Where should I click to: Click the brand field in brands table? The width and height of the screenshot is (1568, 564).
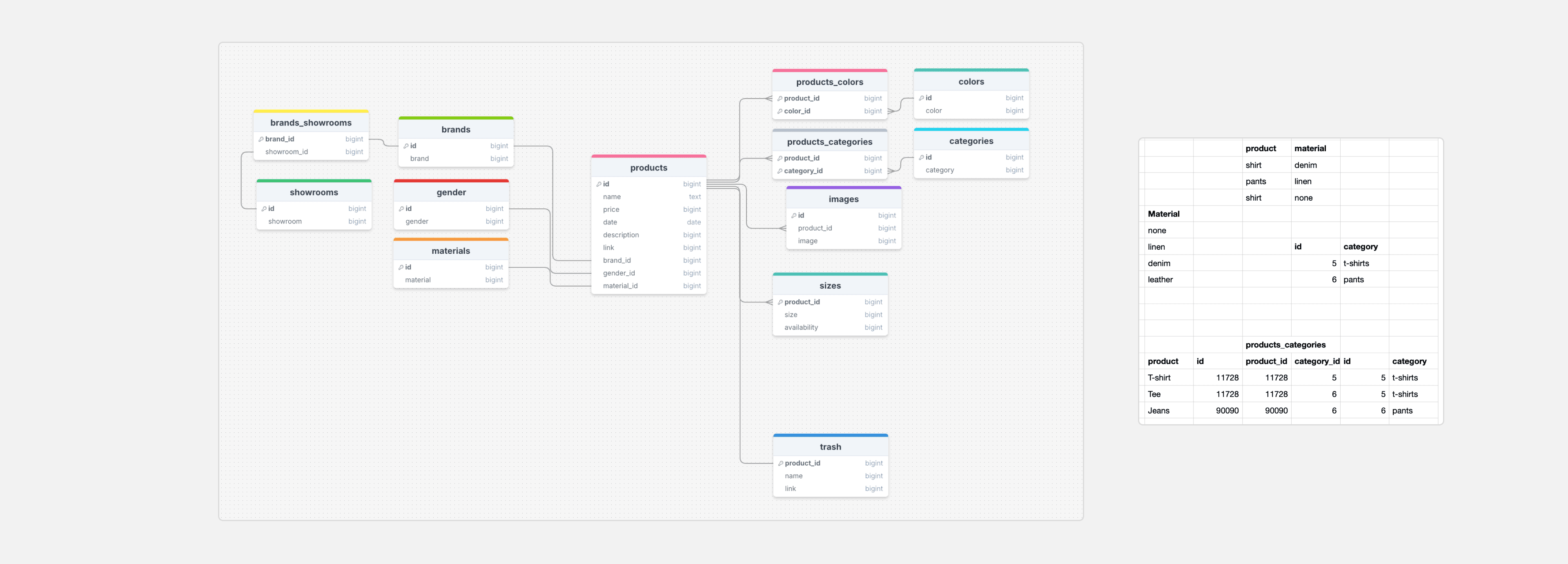click(456, 159)
